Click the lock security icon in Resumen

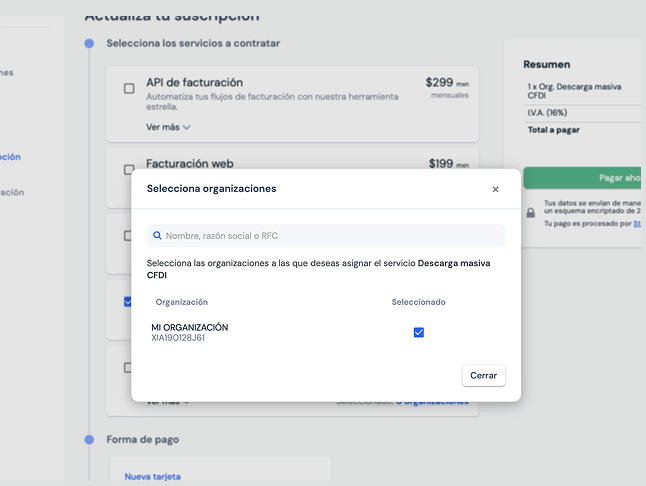point(531,213)
